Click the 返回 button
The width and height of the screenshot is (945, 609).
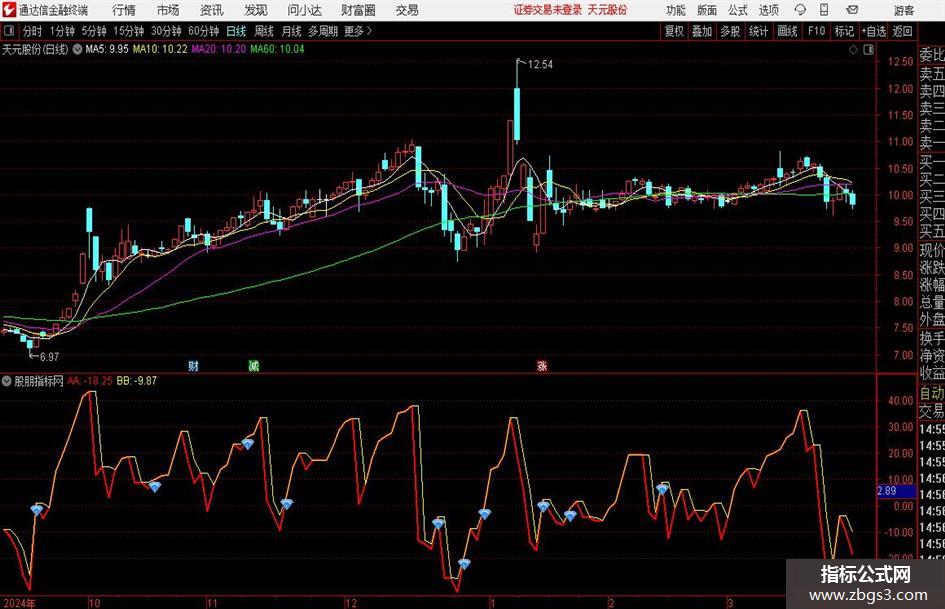902,31
